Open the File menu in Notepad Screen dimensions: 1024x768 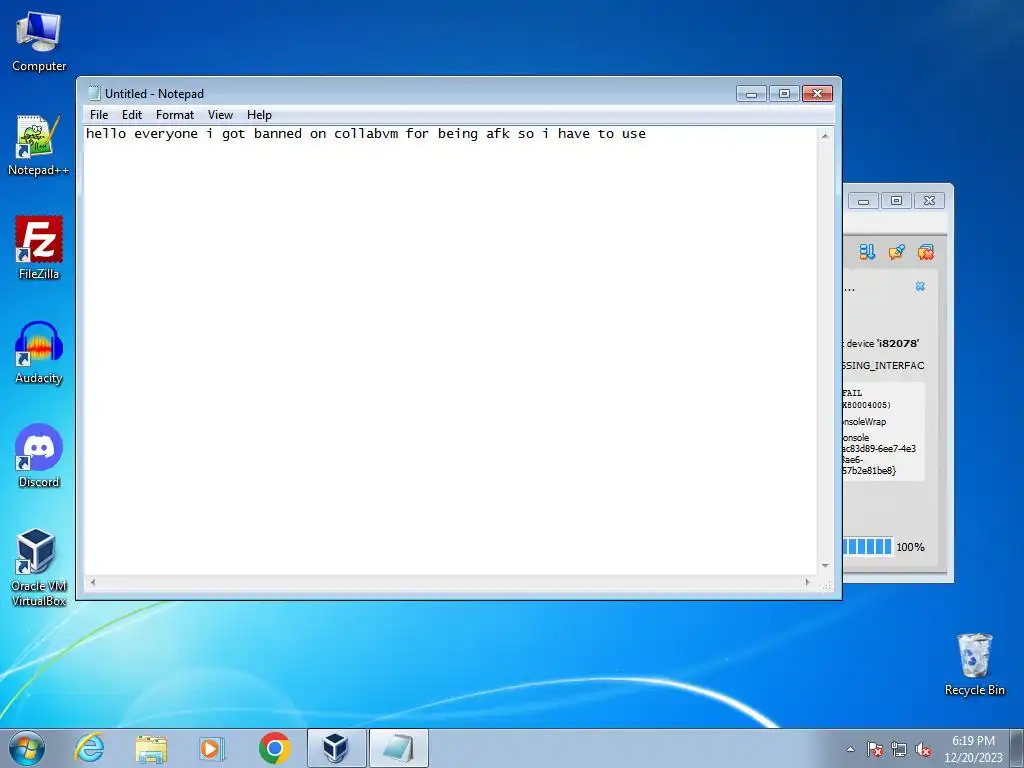(99, 115)
